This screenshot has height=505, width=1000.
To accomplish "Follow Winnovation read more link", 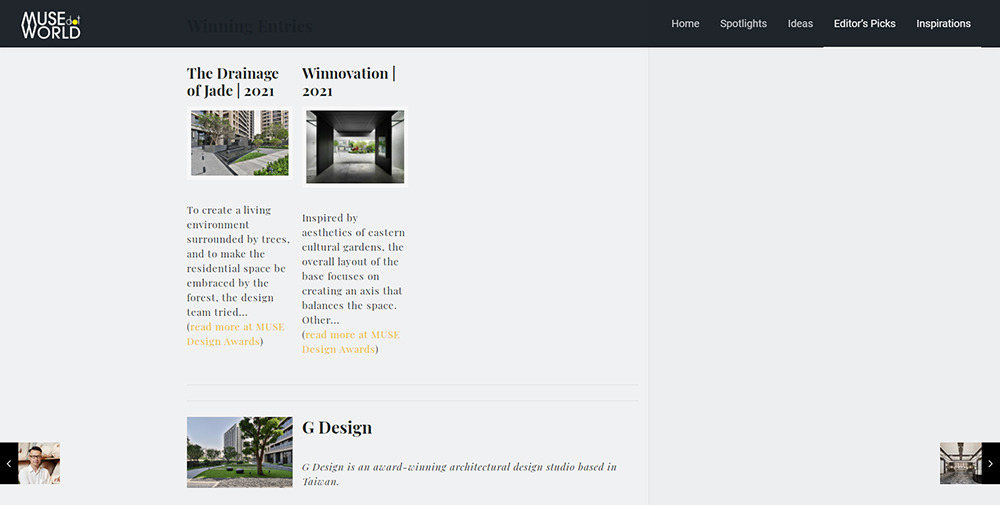I will coord(351,342).
